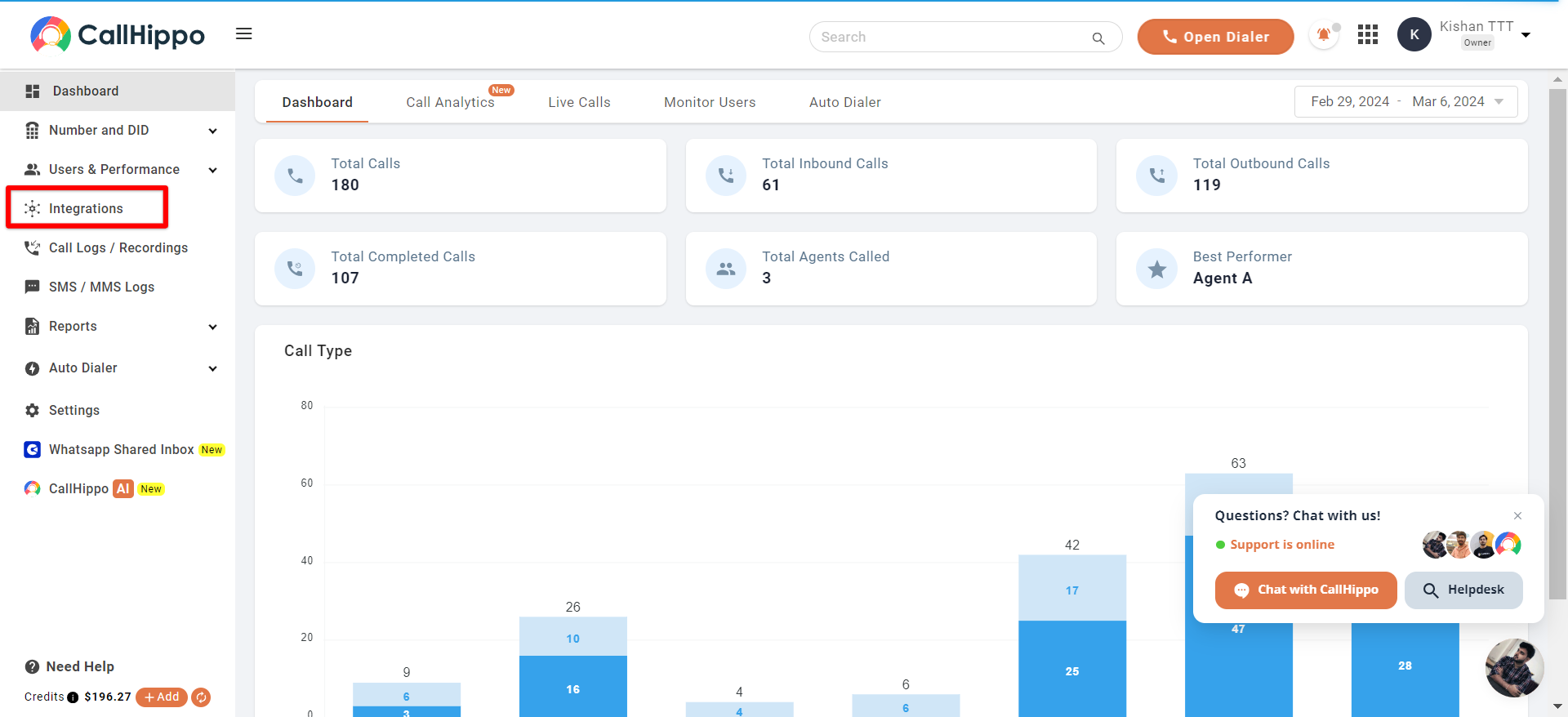Click the support agent photo bubble

pyautogui.click(x=1514, y=668)
